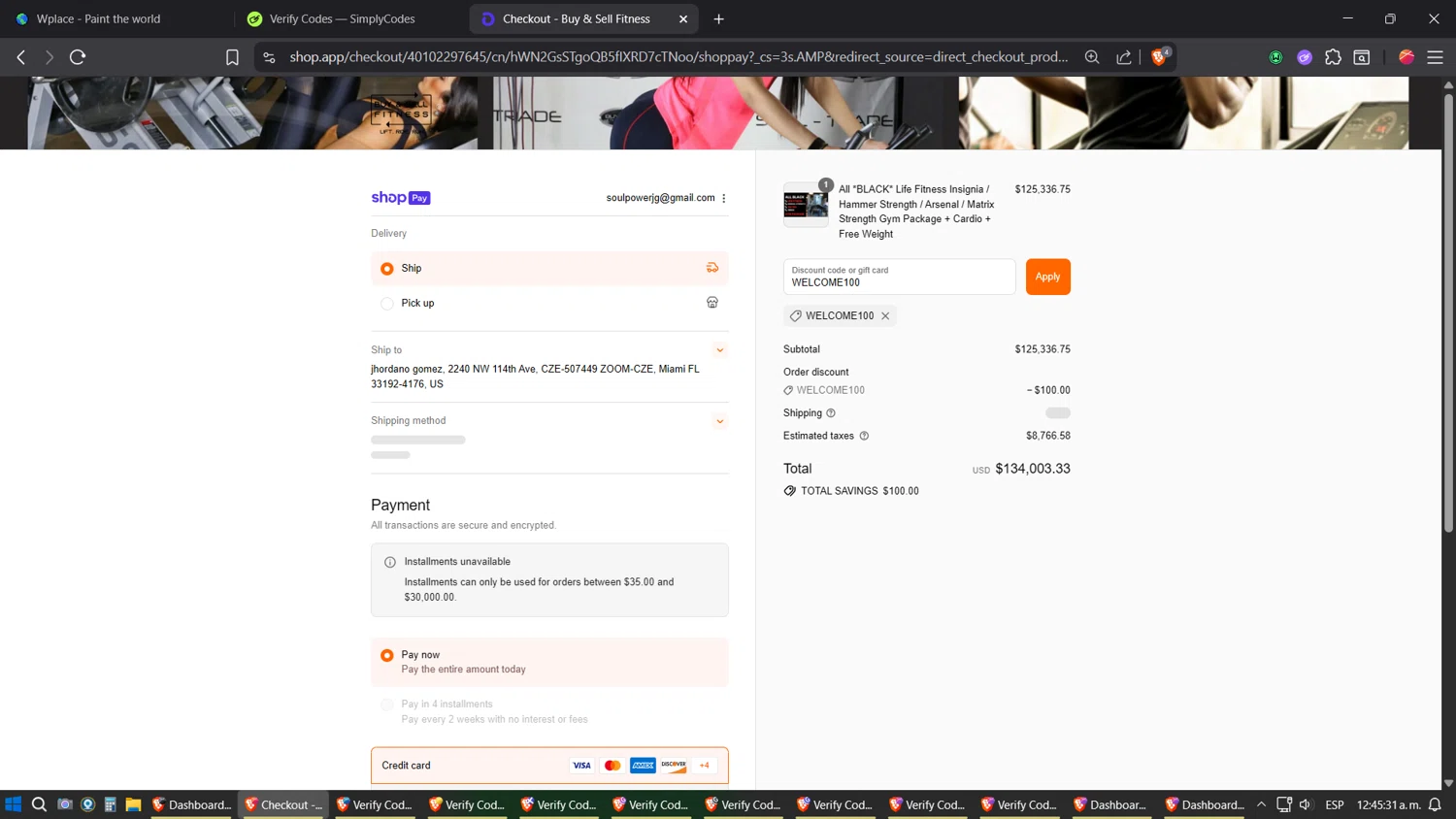This screenshot has width=1456, height=819.
Task: Click the Discount code or gift card field
Action: (x=899, y=277)
